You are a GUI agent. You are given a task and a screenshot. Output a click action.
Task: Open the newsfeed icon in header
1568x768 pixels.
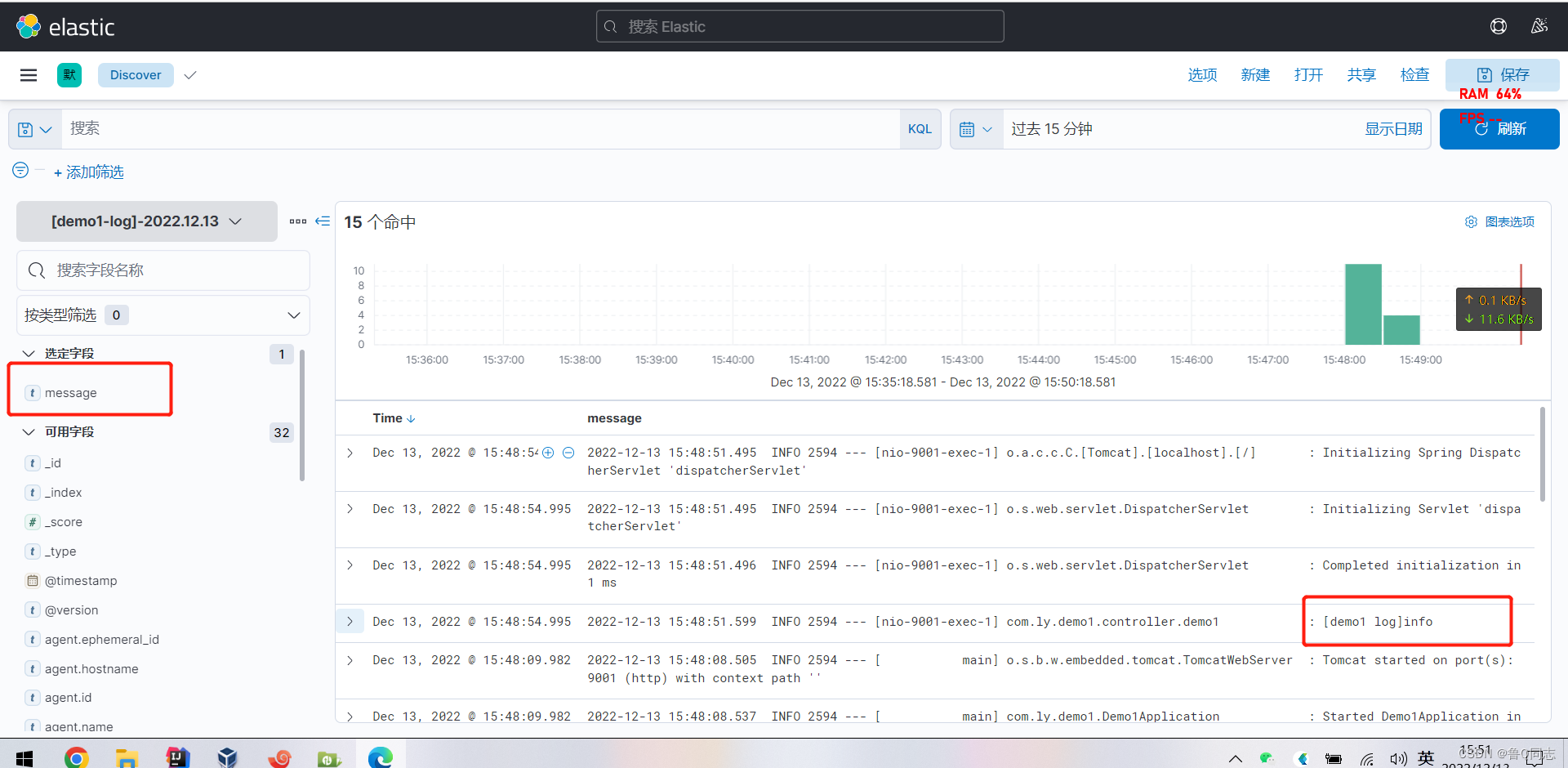pyautogui.click(x=1539, y=26)
